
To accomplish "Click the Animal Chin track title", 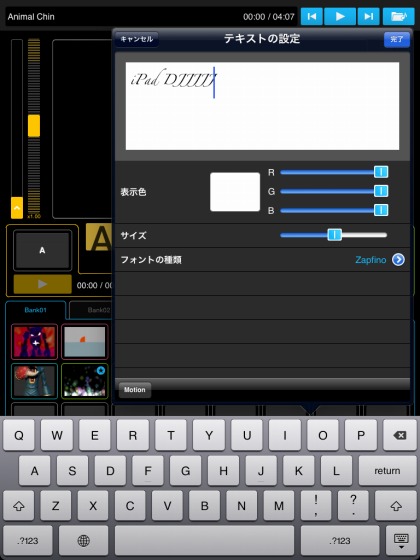I will point(31,16).
